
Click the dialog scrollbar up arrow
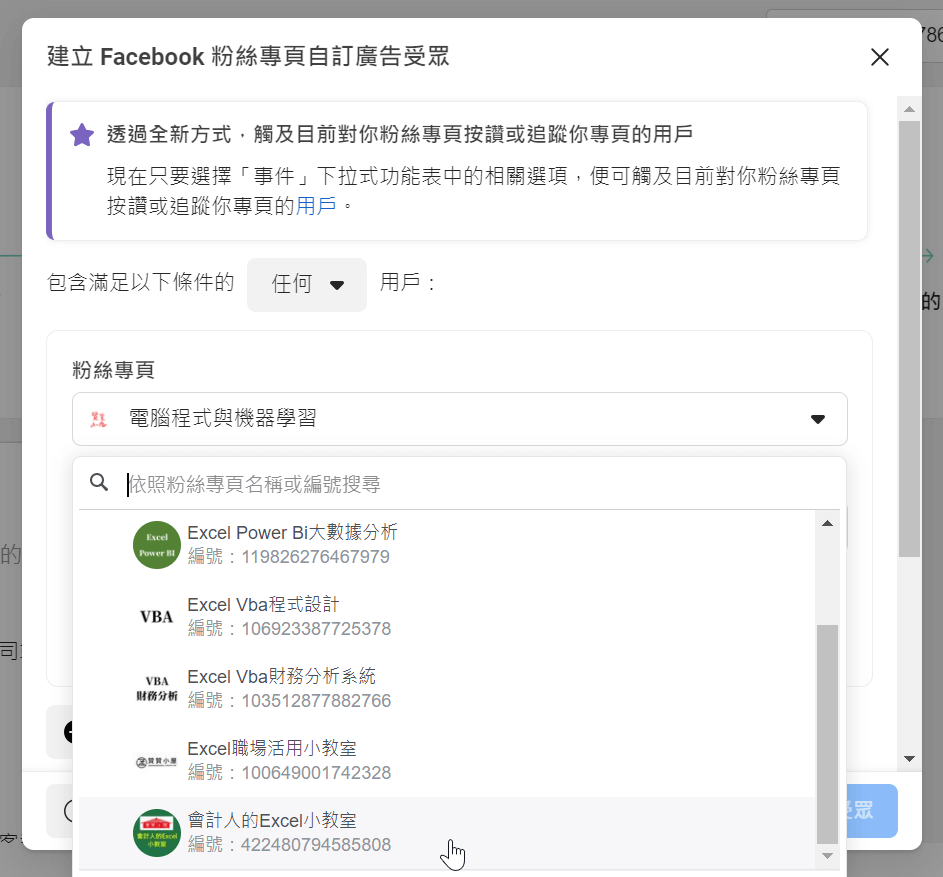click(909, 109)
